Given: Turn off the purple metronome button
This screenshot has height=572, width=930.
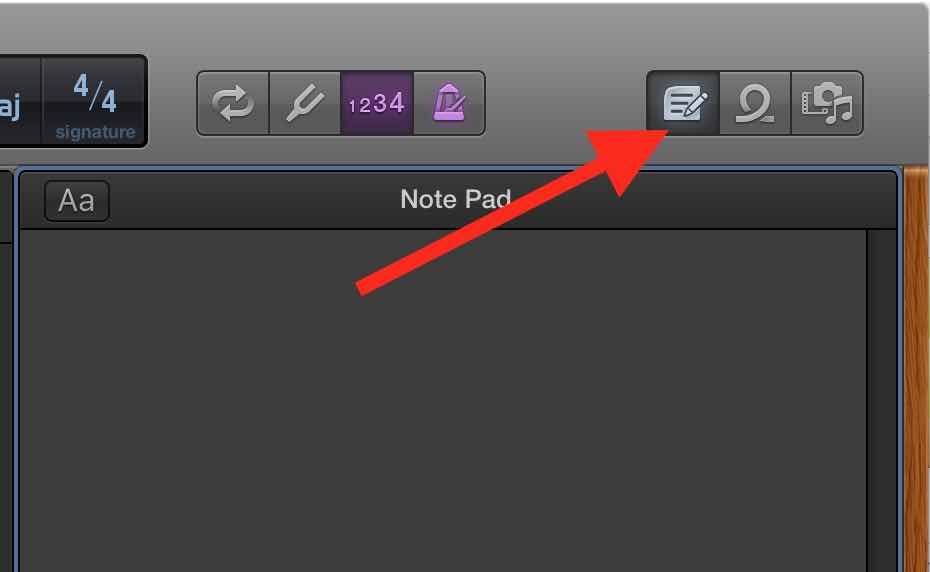Looking at the screenshot, I should 449,103.
